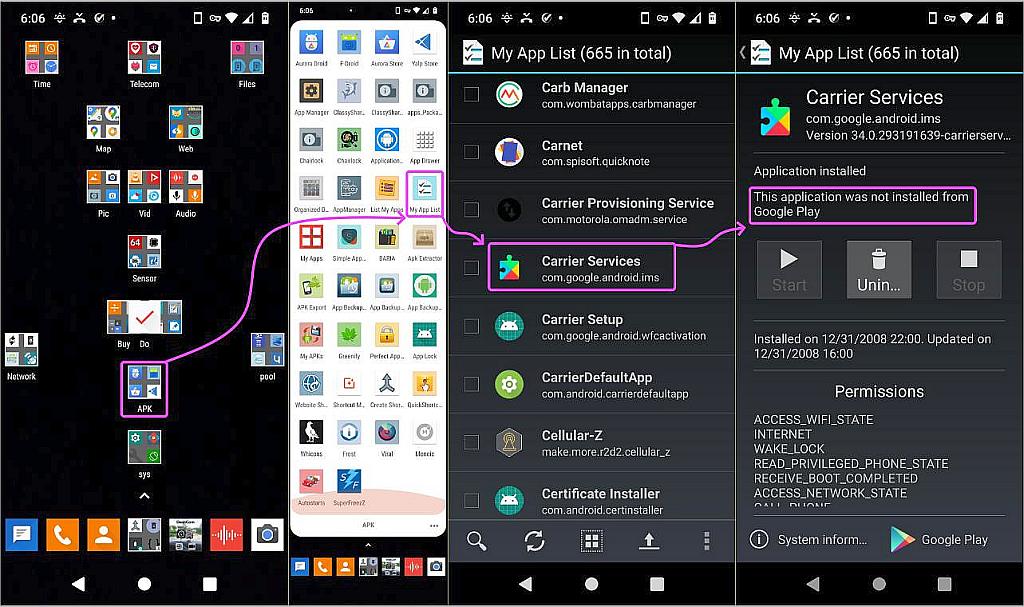Open the Aurora Droid app in the APK folder
The image size is (1024, 607).
(x=312, y=43)
